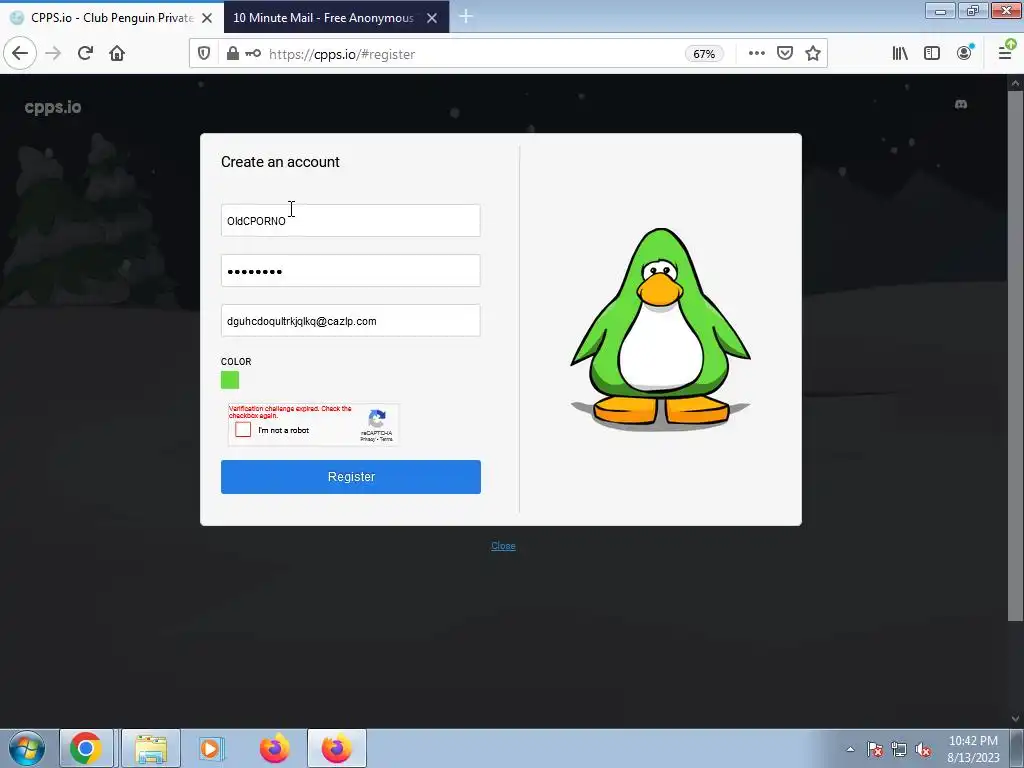Click the password field

pos(351,270)
